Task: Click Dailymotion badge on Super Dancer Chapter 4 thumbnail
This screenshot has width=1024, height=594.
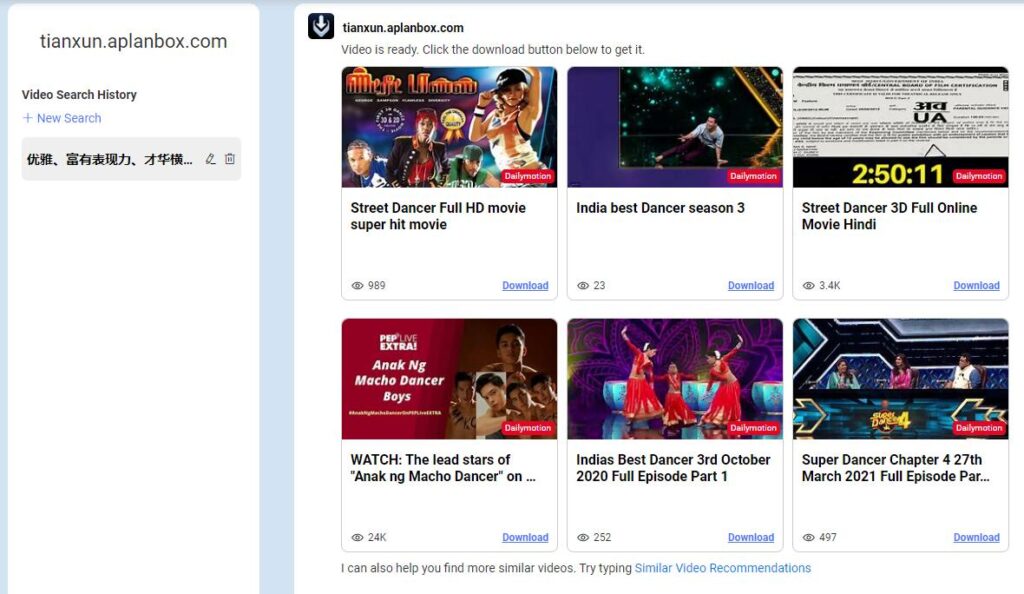Action: [x=978, y=428]
